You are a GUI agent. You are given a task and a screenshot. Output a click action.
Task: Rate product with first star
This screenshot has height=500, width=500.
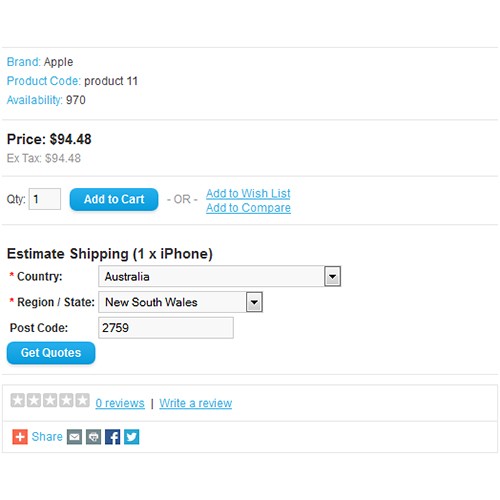pyautogui.click(x=18, y=400)
